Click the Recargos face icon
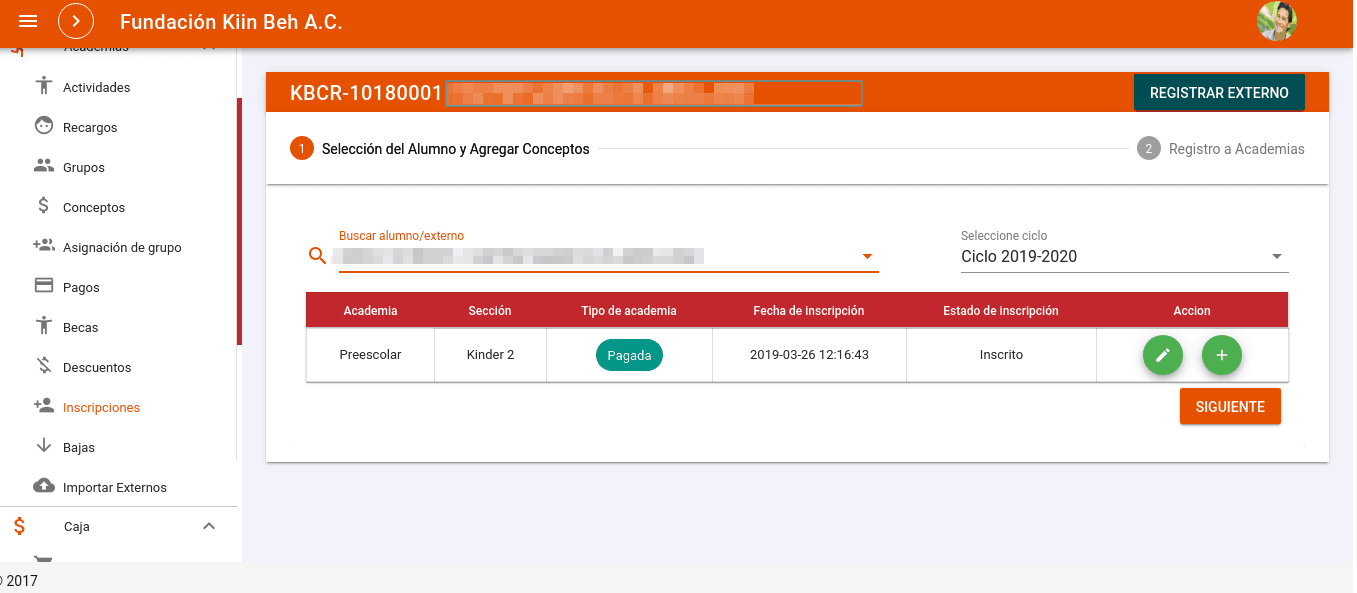1357x593 pixels. (x=43, y=127)
